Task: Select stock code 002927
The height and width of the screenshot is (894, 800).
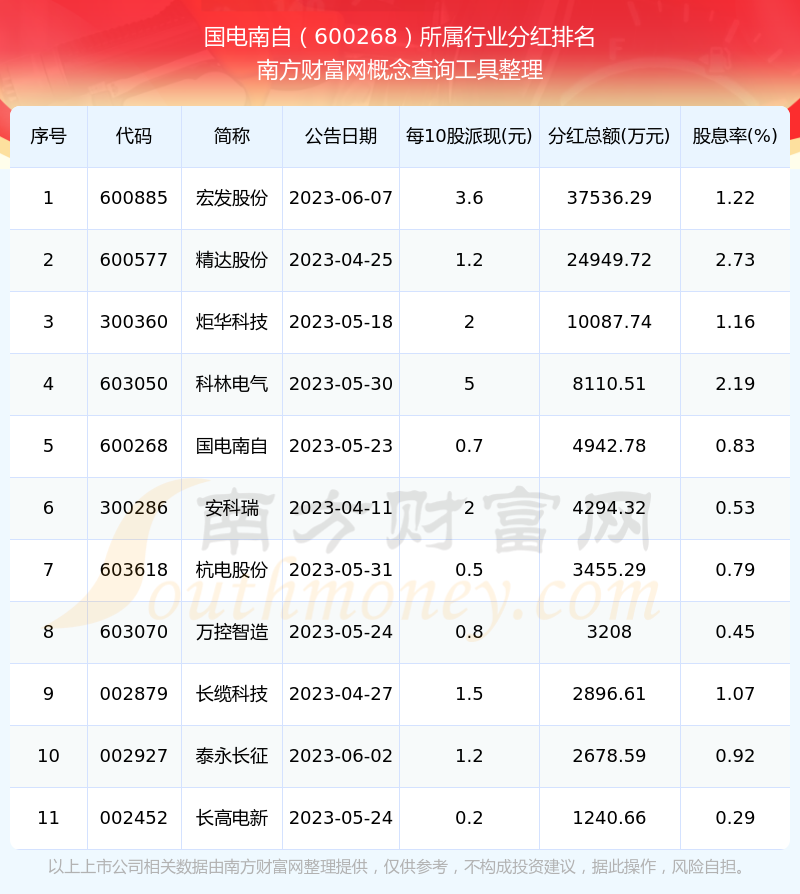Action: pyautogui.click(x=134, y=756)
